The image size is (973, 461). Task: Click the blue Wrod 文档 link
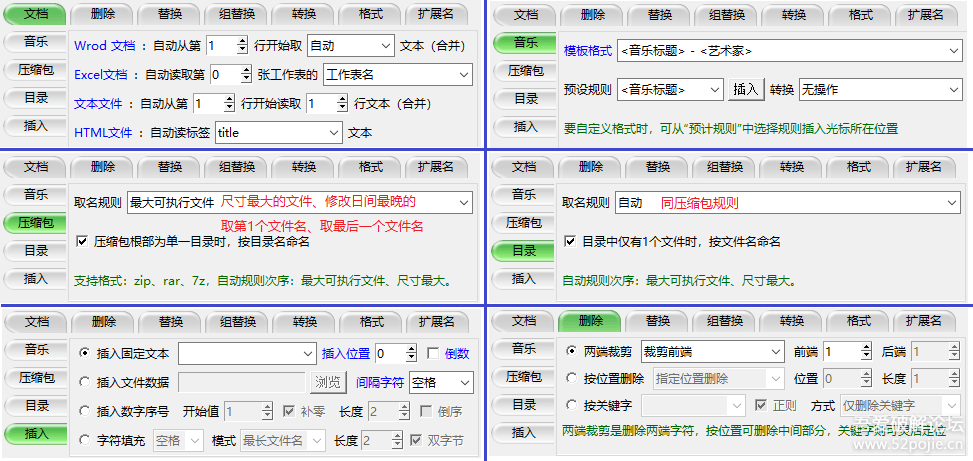[104, 46]
